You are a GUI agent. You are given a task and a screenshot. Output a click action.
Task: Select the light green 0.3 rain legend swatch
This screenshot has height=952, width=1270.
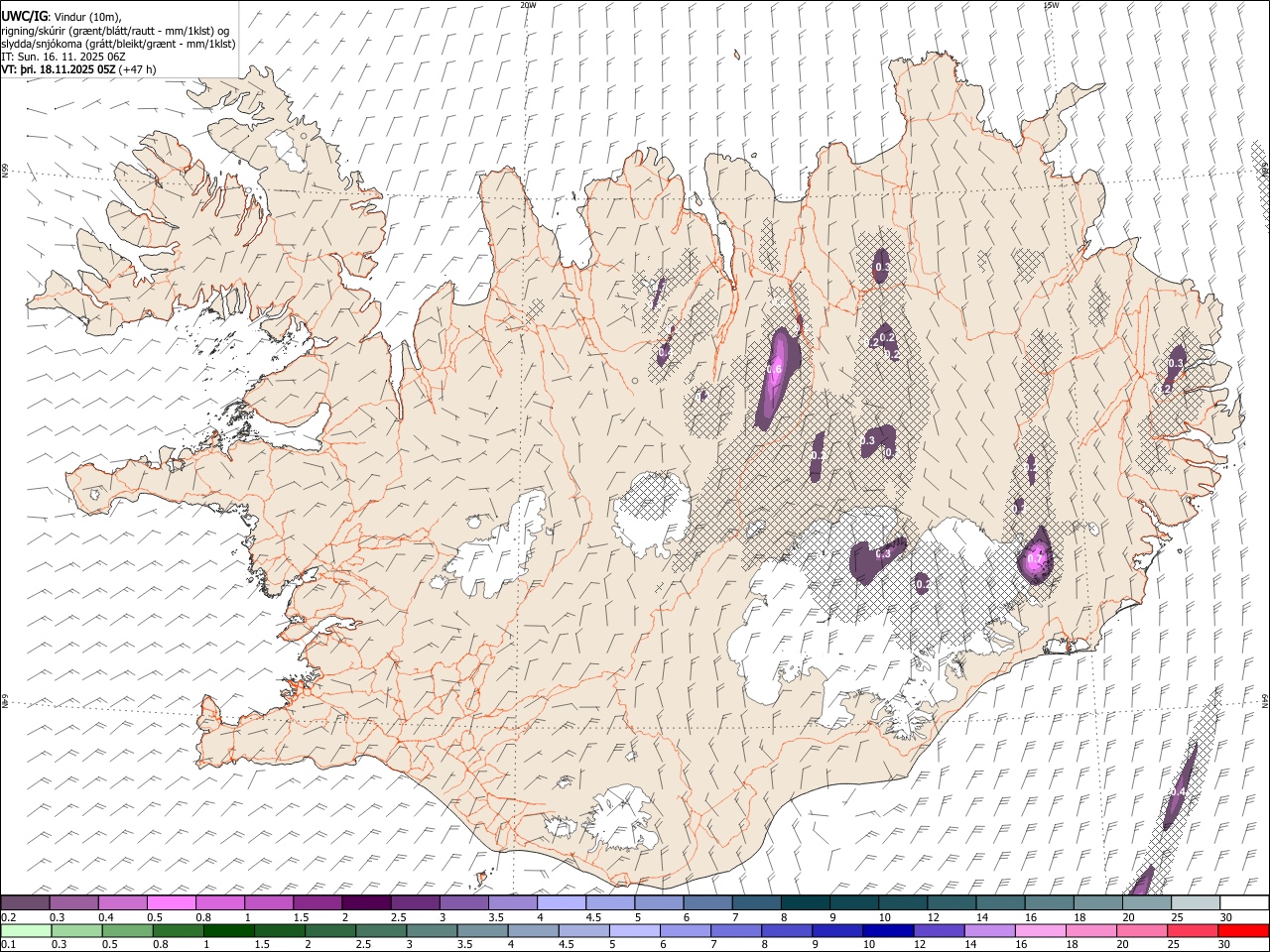(76, 930)
